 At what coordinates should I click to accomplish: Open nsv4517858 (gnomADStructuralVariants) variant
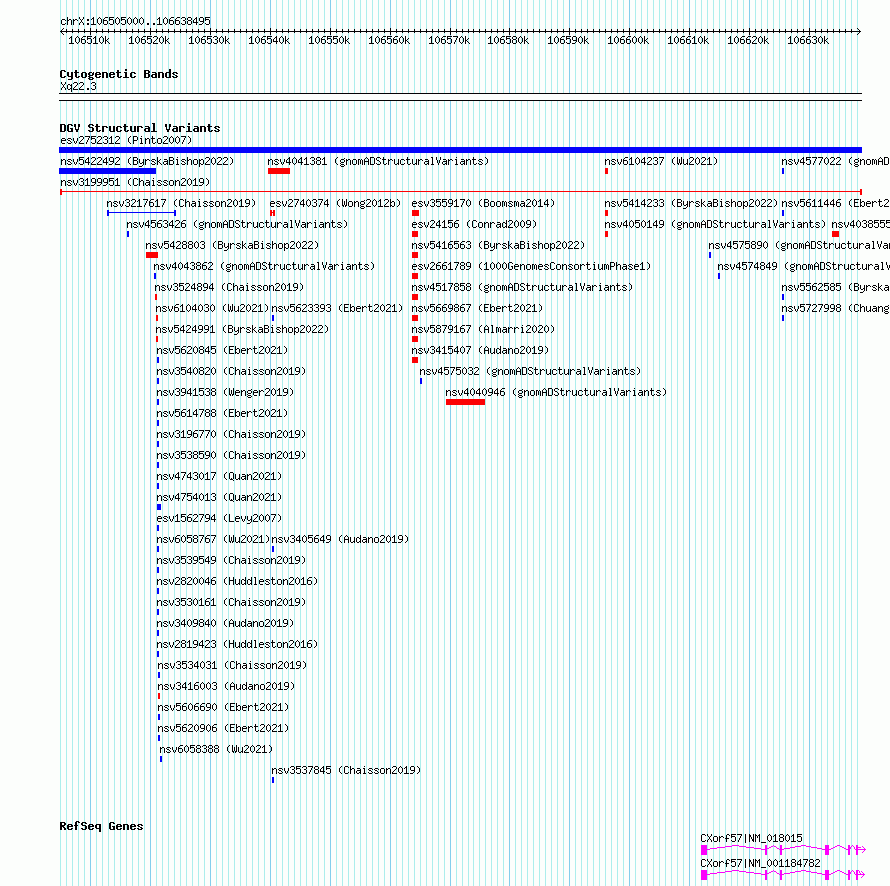pos(522,287)
